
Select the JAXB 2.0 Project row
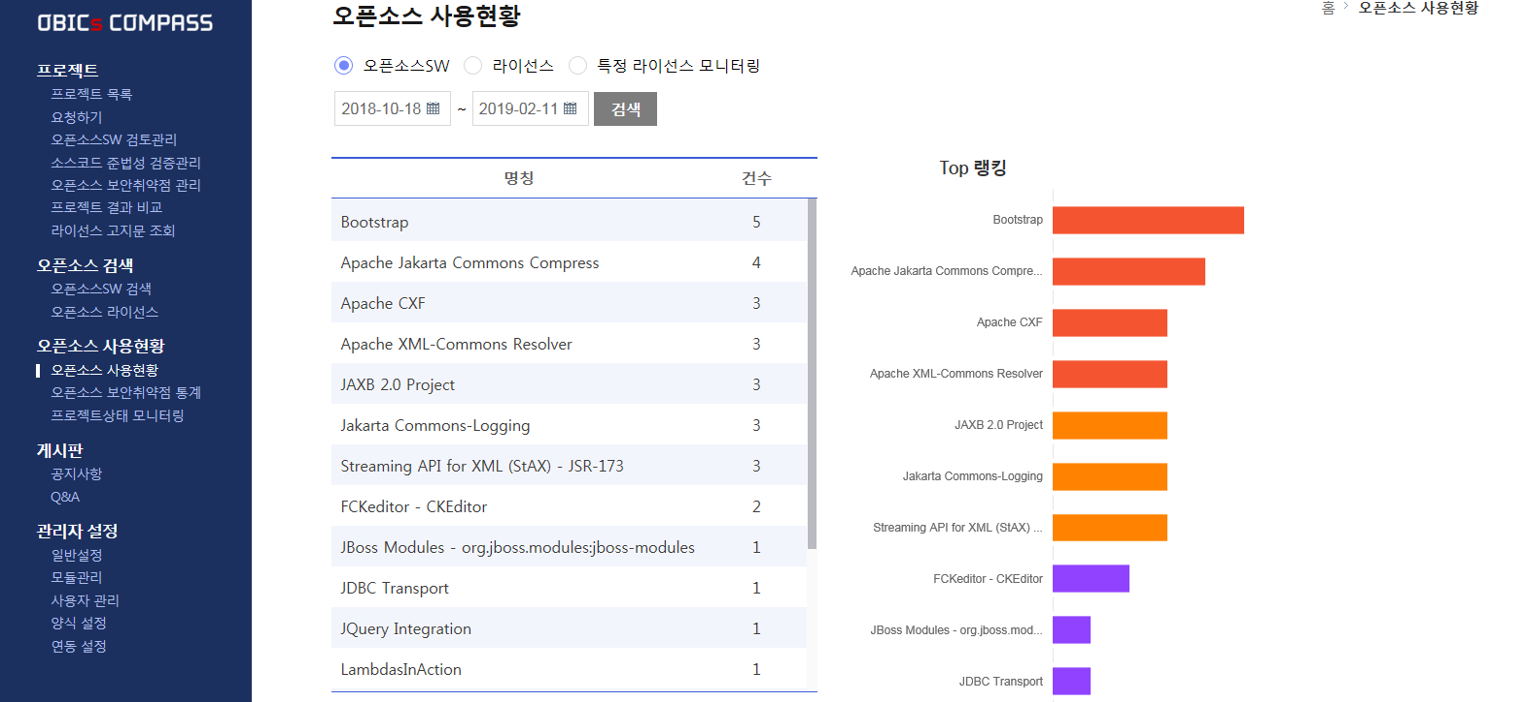point(569,385)
